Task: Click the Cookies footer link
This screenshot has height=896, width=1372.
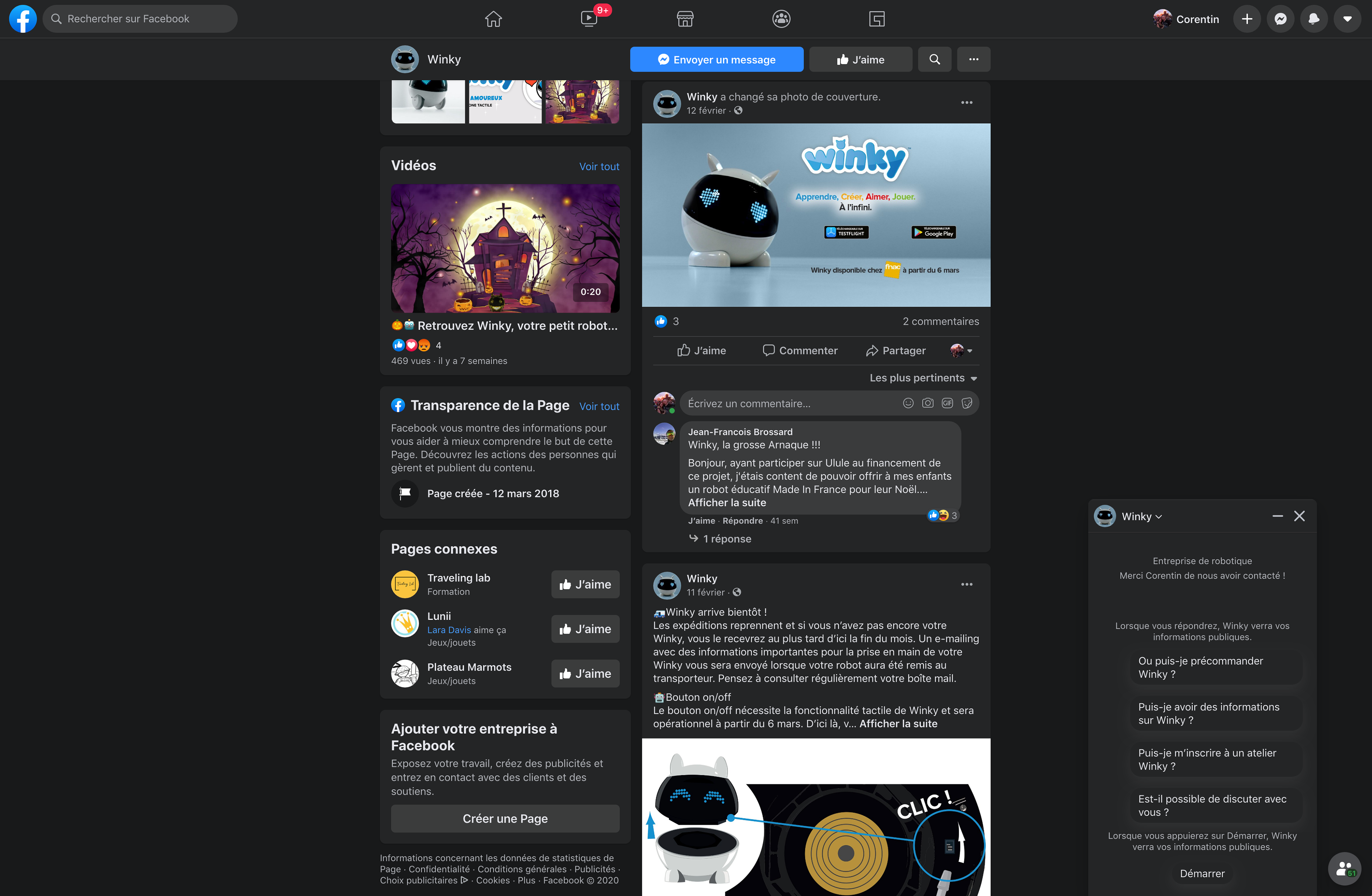Action: tap(492, 880)
